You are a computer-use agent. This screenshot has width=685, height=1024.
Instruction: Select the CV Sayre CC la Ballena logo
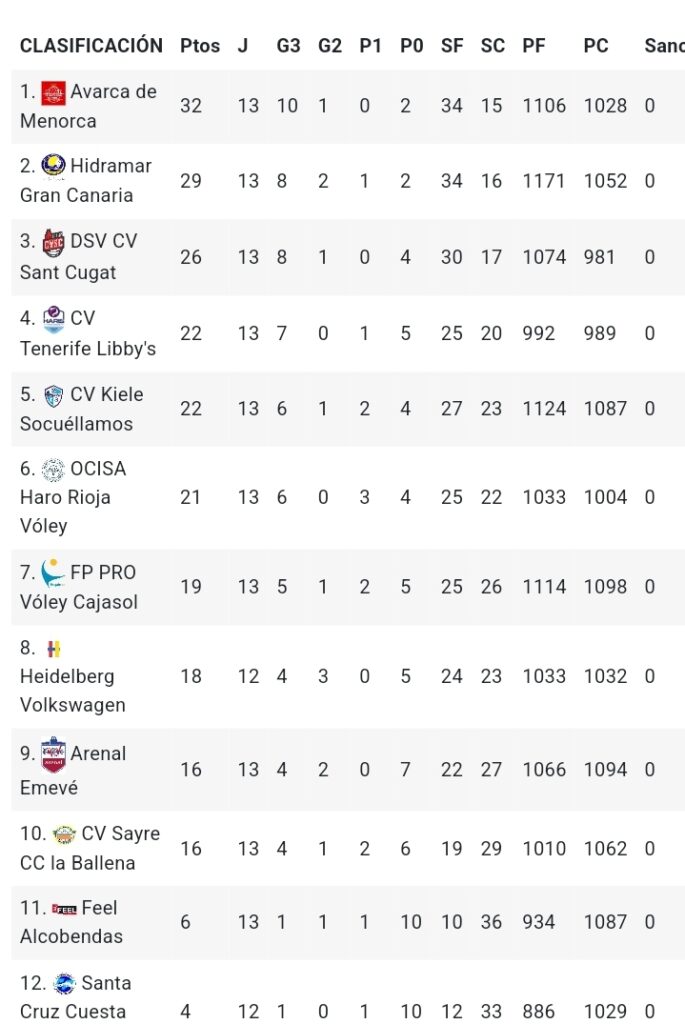[x=64, y=834]
